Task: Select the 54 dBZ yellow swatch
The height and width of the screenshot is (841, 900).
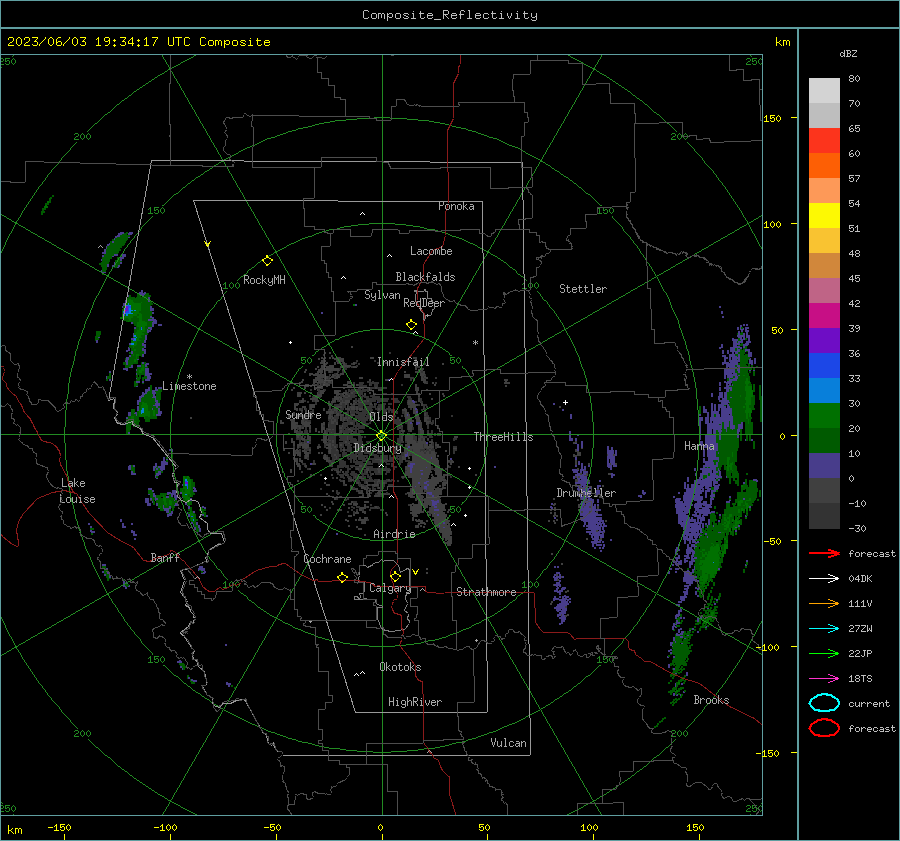Action: (x=824, y=216)
